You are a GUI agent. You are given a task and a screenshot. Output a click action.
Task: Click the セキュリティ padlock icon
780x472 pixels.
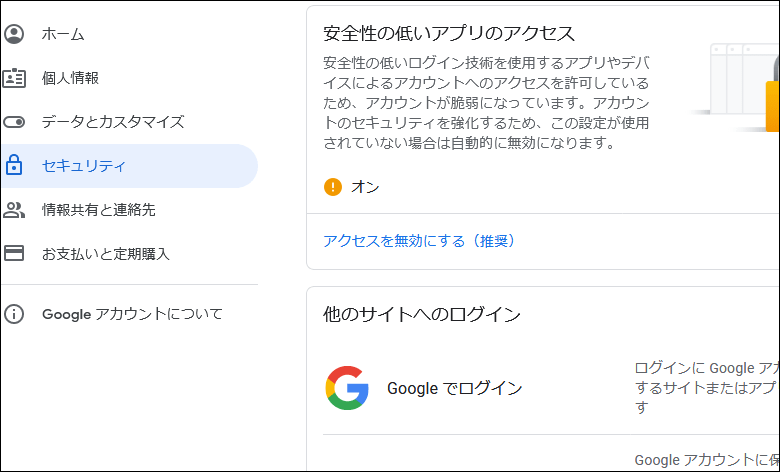14,166
